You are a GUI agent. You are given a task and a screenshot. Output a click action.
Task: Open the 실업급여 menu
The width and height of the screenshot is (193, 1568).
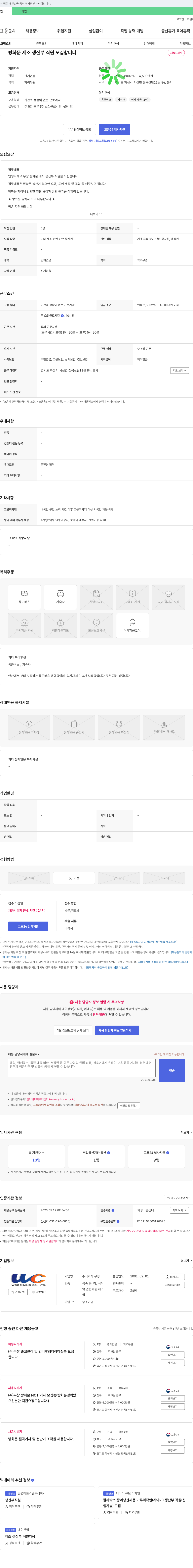[95, 31]
